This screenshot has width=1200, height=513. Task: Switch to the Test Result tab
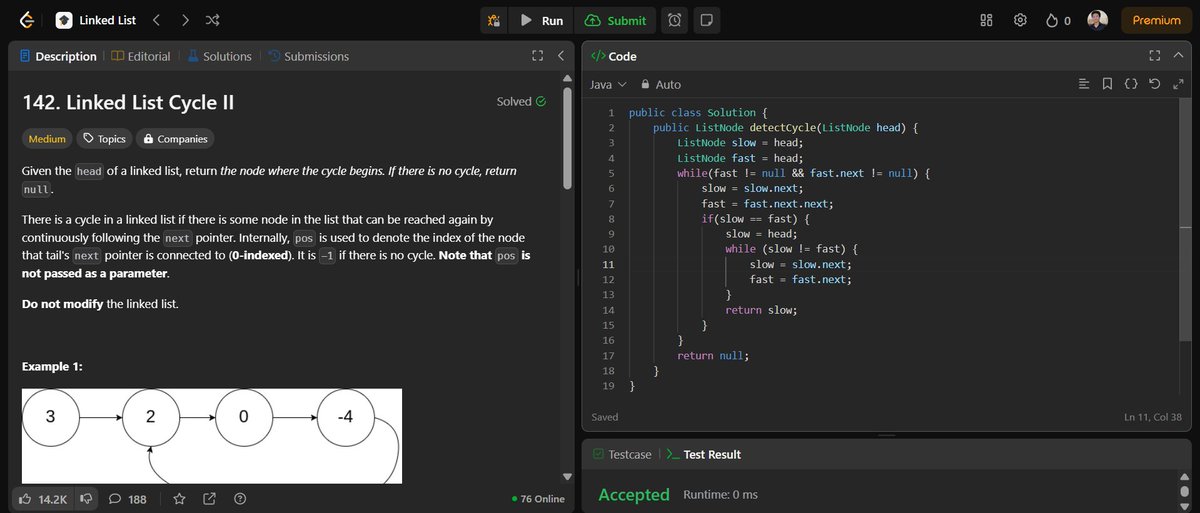tap(704, 454)
